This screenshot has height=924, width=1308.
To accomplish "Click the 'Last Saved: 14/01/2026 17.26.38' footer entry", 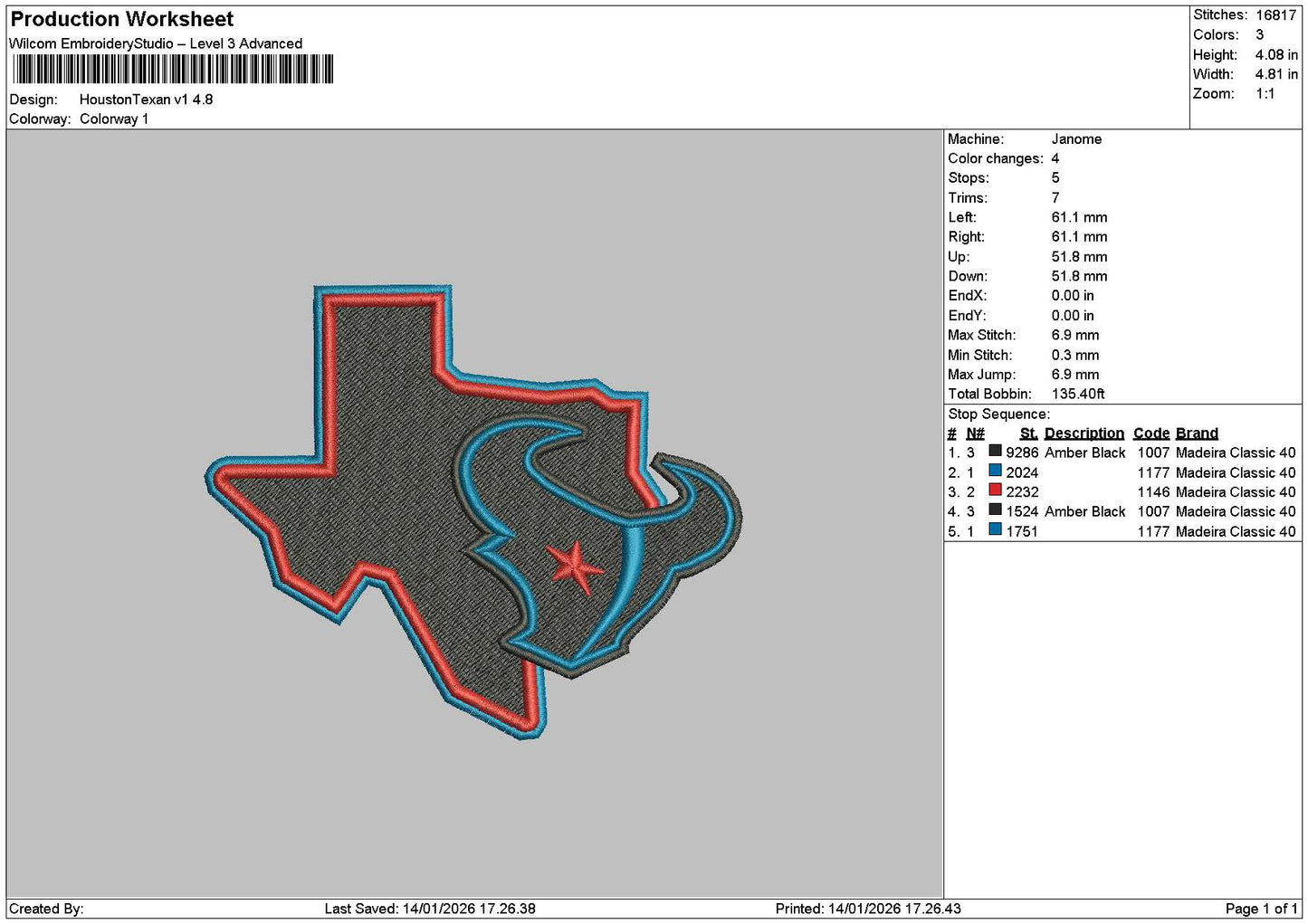I will 430,909.
